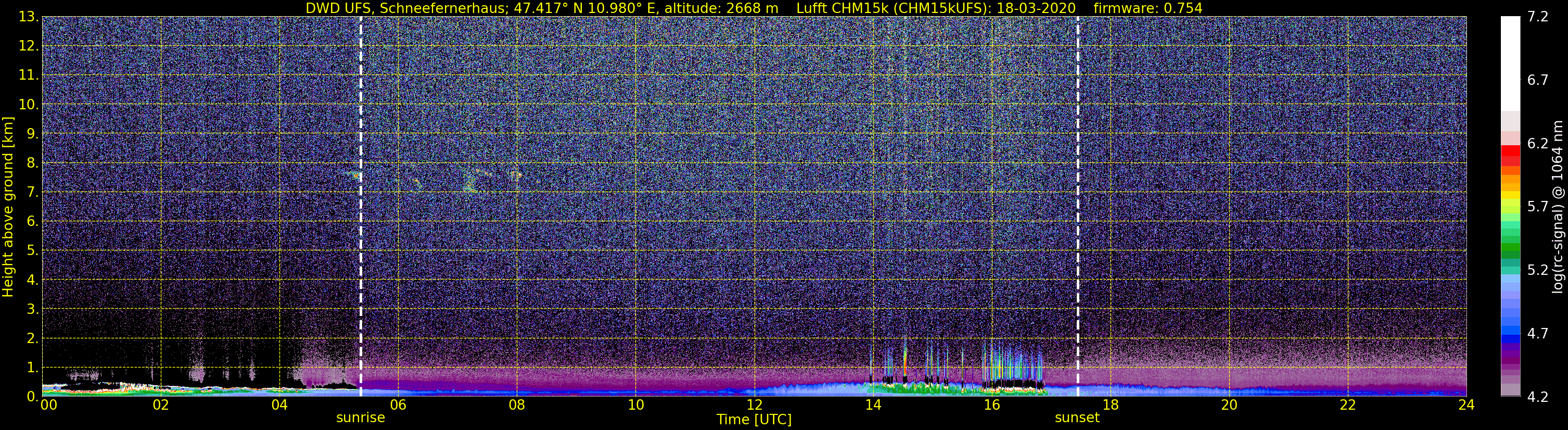Click the colorbar tick label 4.7
This screenshot has height=430, width=1568.
[1538, 334]
